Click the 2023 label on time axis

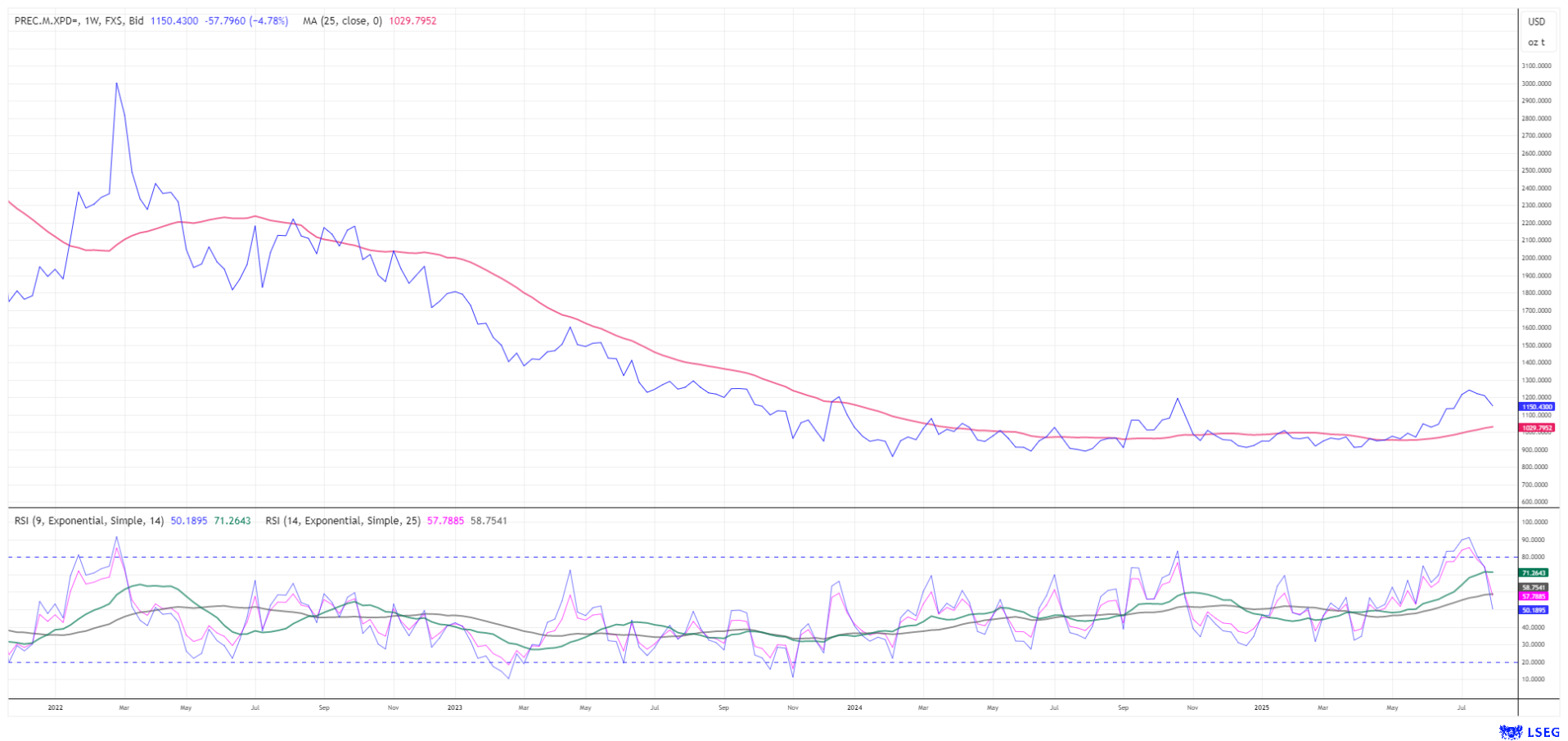(455, 707)
